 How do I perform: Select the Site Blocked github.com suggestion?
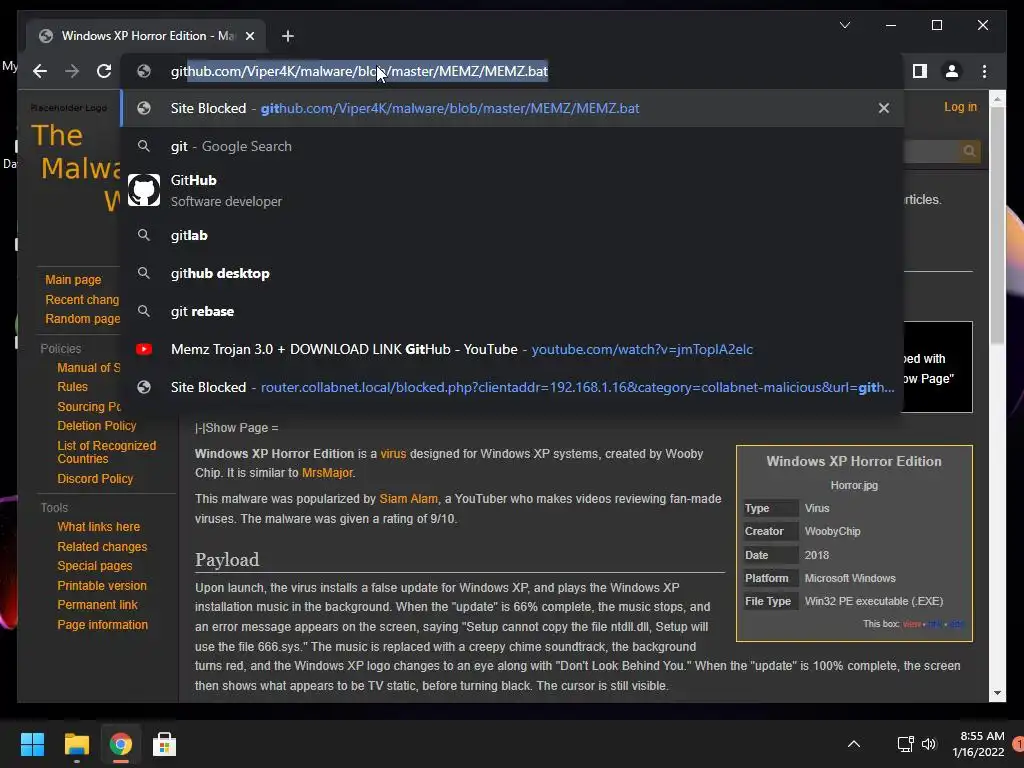[513, 108]
